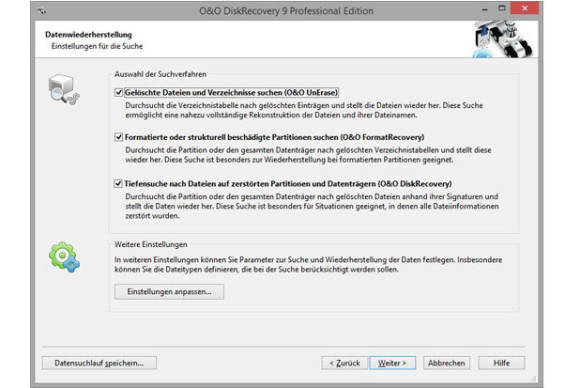Close the DiskRecovery window
This screenshot has width=580, height=388.
point(525,8)
